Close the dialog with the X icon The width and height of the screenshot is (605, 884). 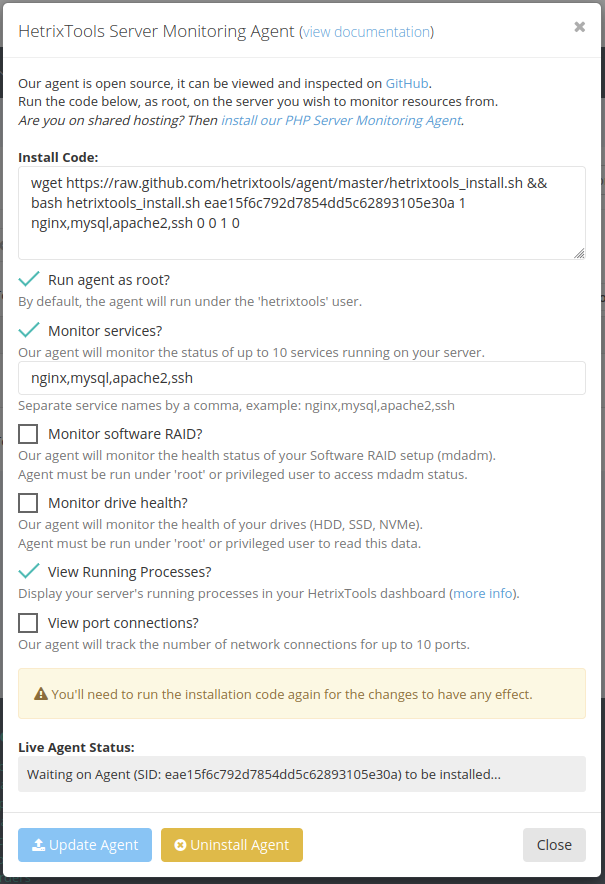tap(579, 27)
